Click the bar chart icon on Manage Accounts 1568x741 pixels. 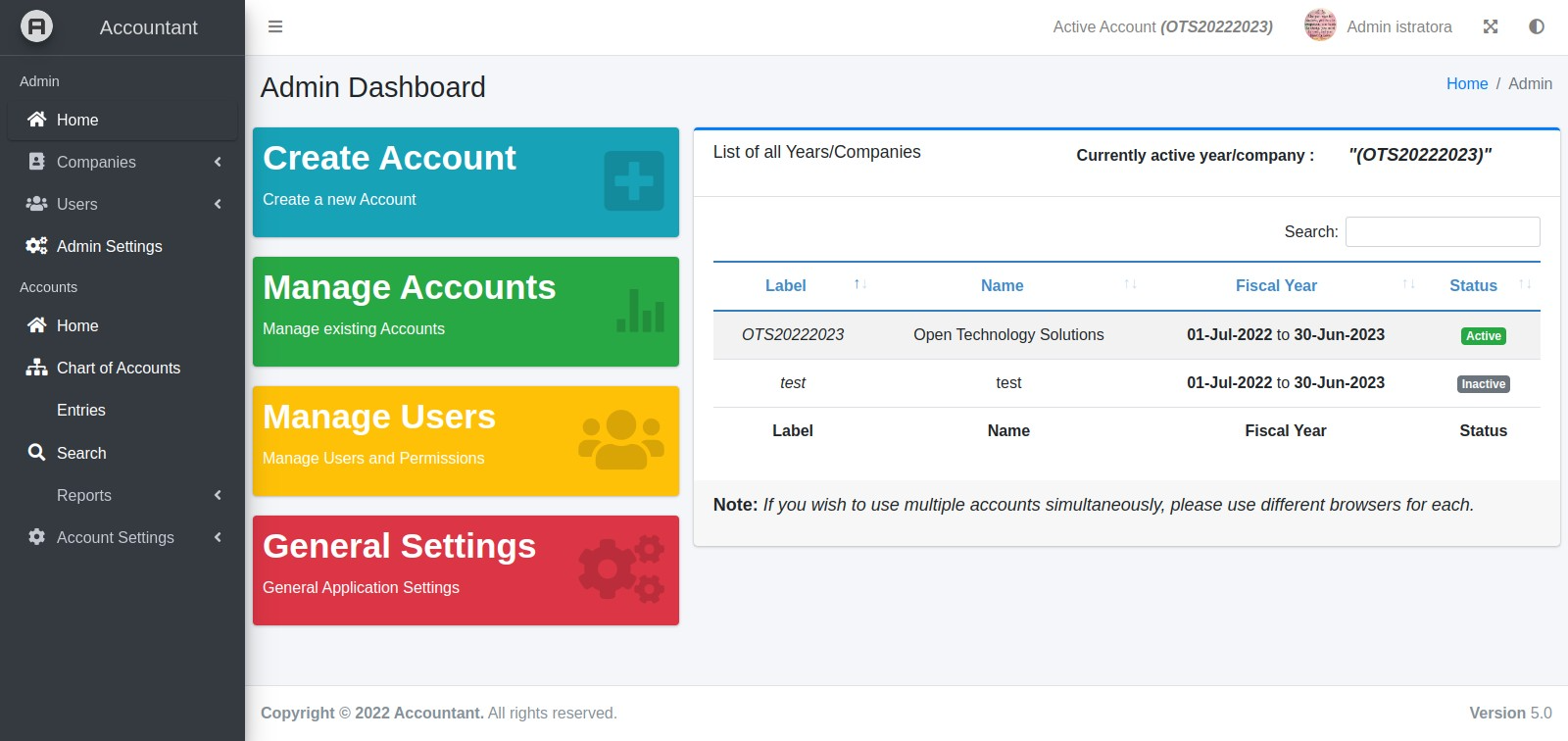(x=641, y=311)
